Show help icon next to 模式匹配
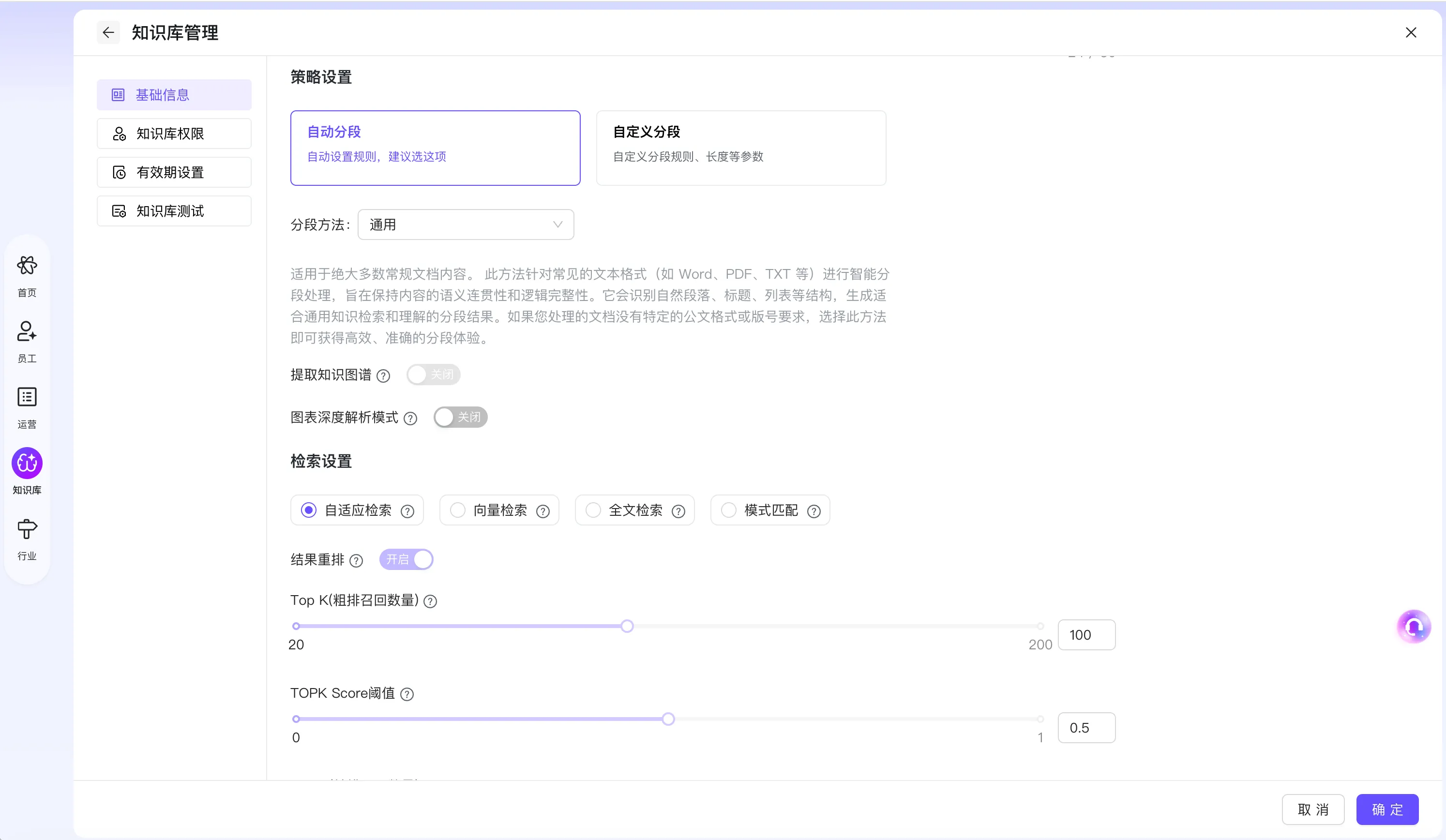This screenshot has height=840, width=1446. point(813,511)
